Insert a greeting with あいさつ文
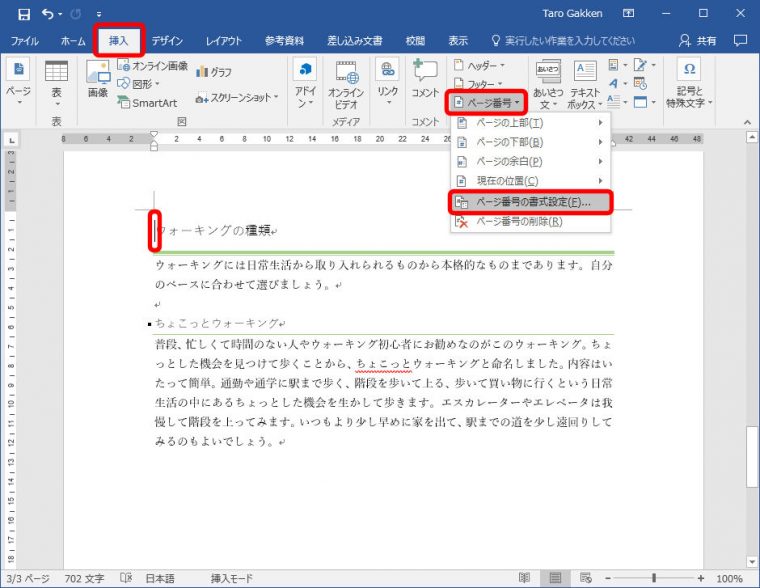This screenshot has height=588, width=760. click(548, 84)
